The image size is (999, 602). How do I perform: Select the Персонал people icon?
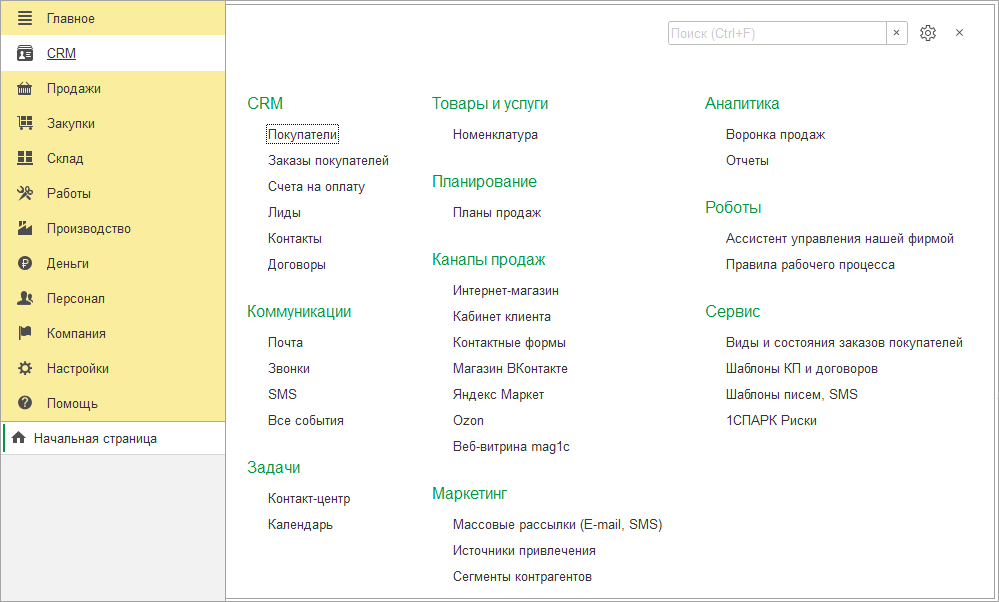pos(25,299)
